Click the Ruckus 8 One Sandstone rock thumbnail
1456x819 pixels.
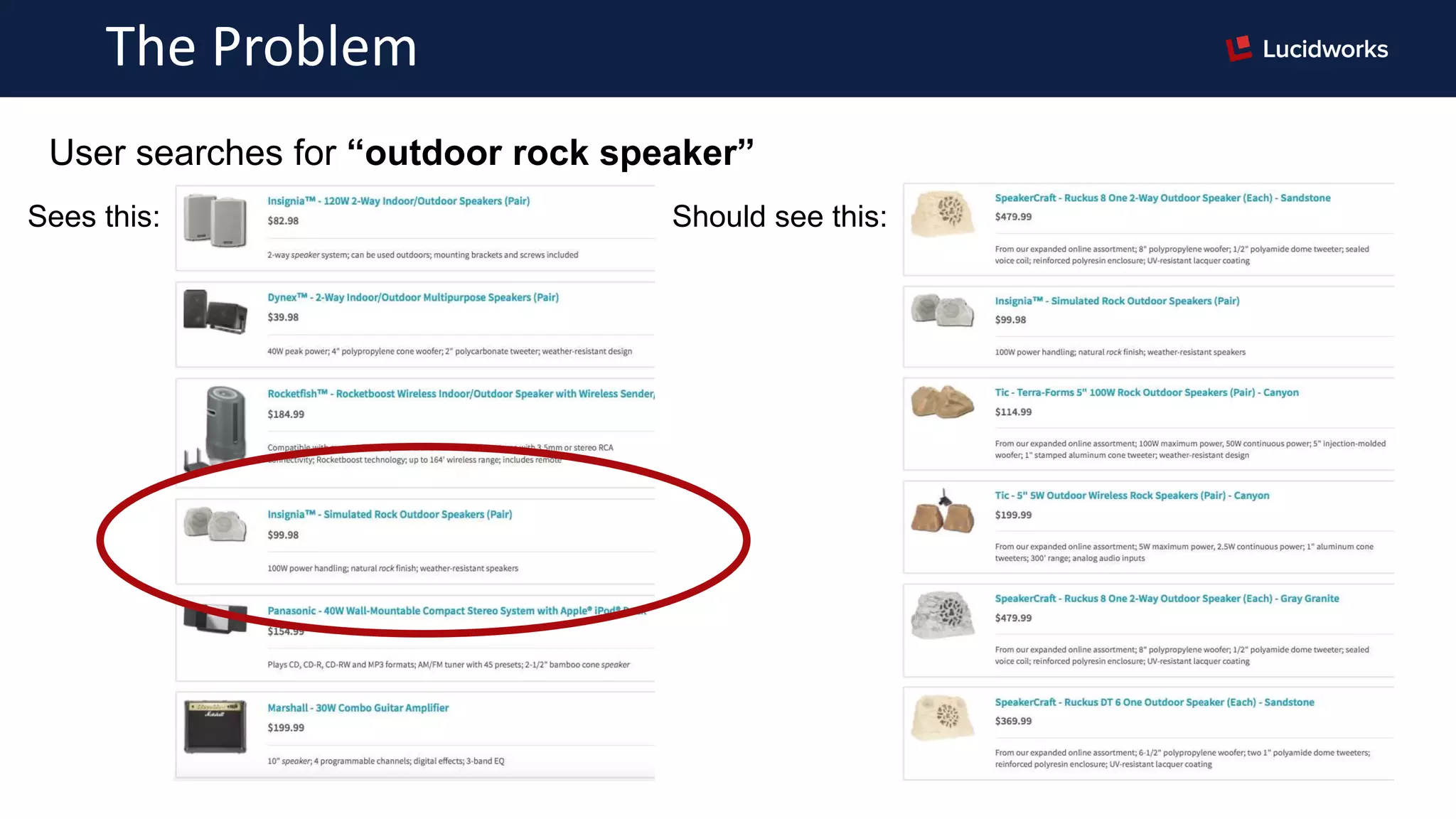[943, 213]
